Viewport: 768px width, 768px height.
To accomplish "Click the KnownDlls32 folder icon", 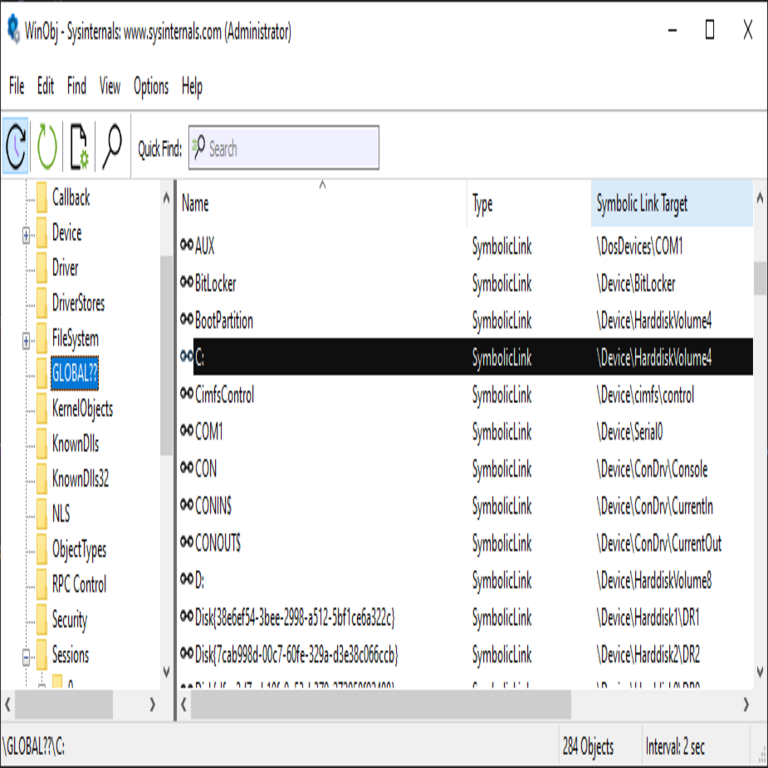I will pos(42,479).
